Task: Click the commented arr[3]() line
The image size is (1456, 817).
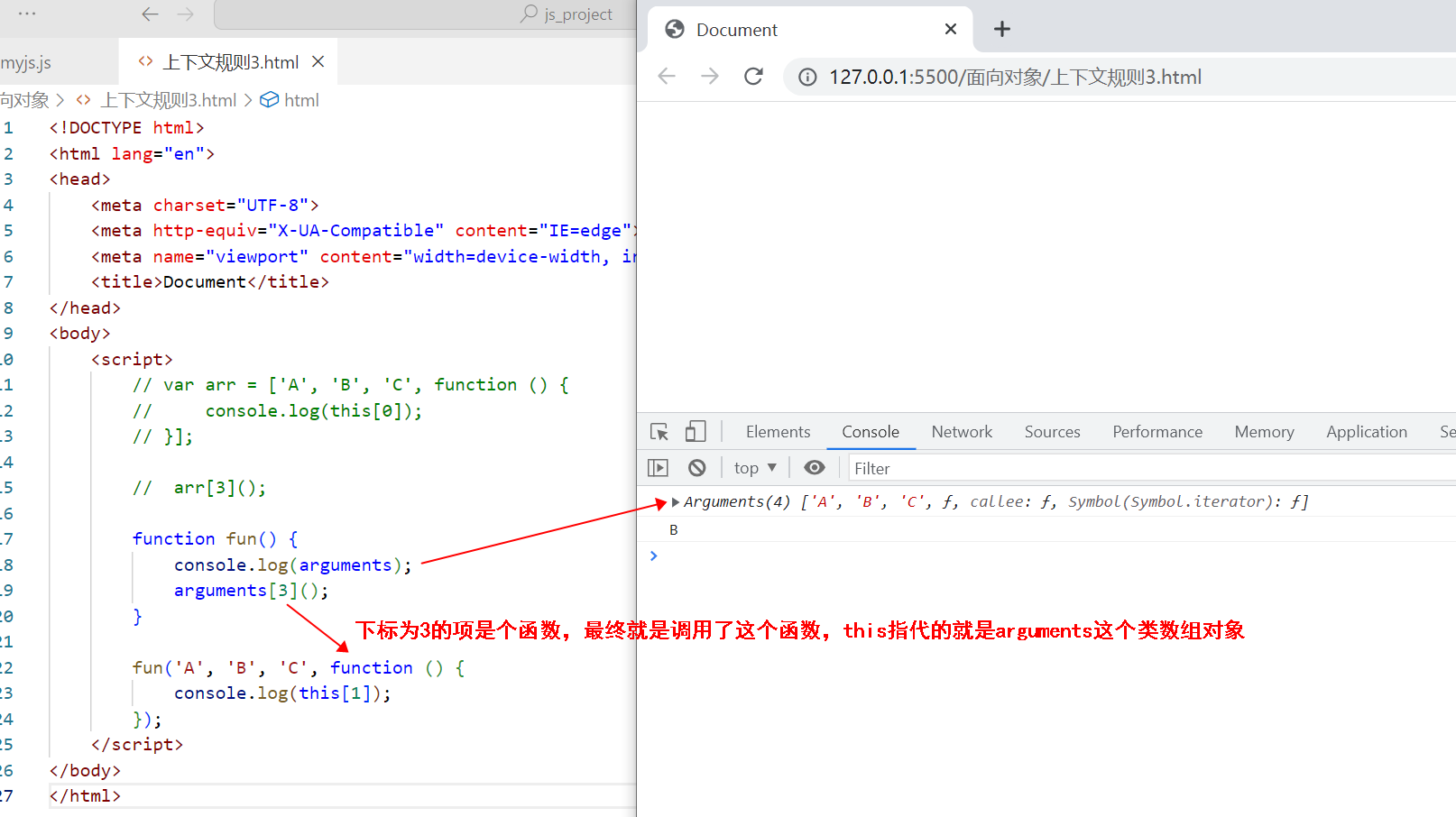Action: [x=199, y=488]
